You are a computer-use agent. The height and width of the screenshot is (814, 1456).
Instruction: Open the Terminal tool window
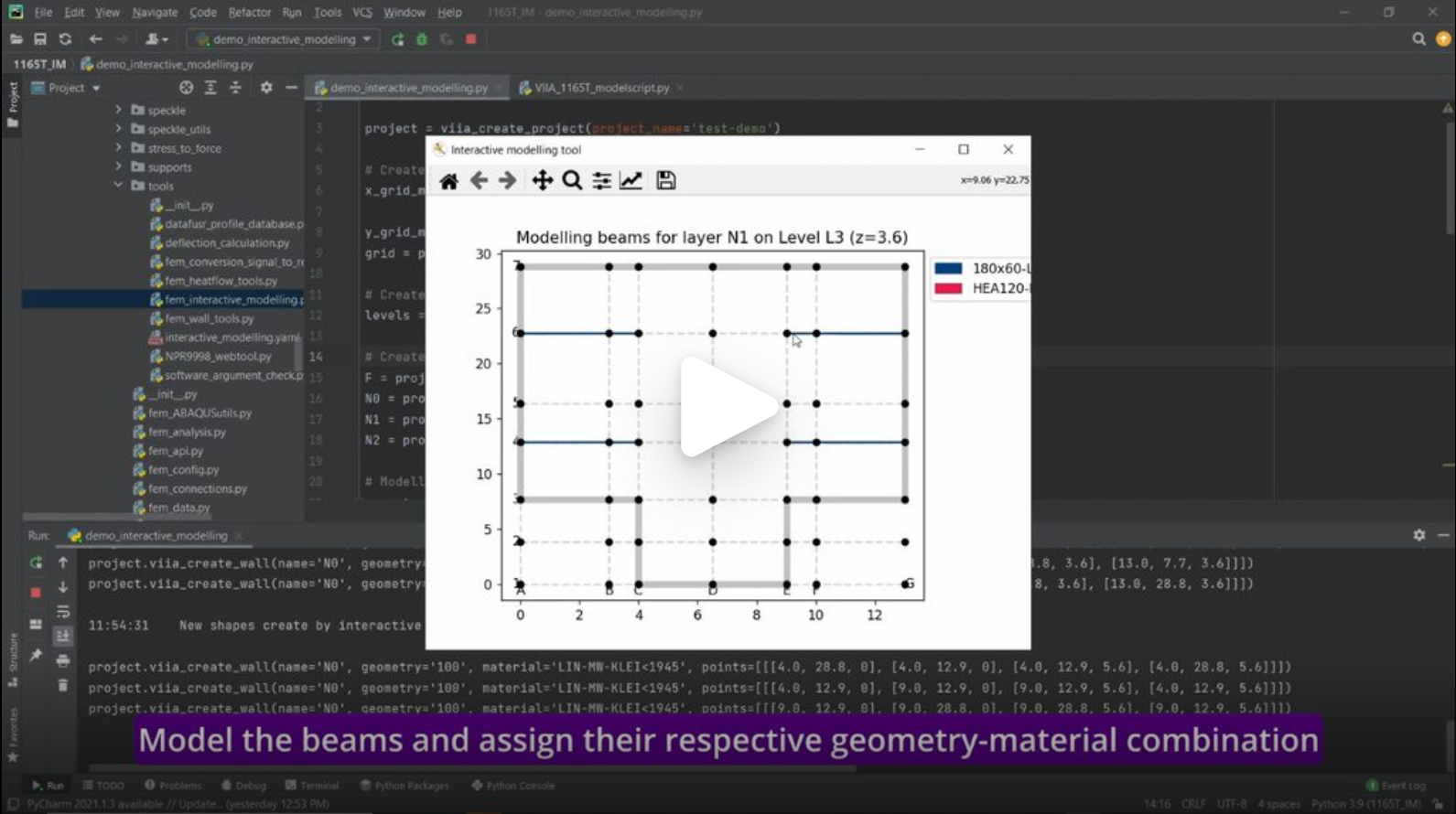[312, 786]
